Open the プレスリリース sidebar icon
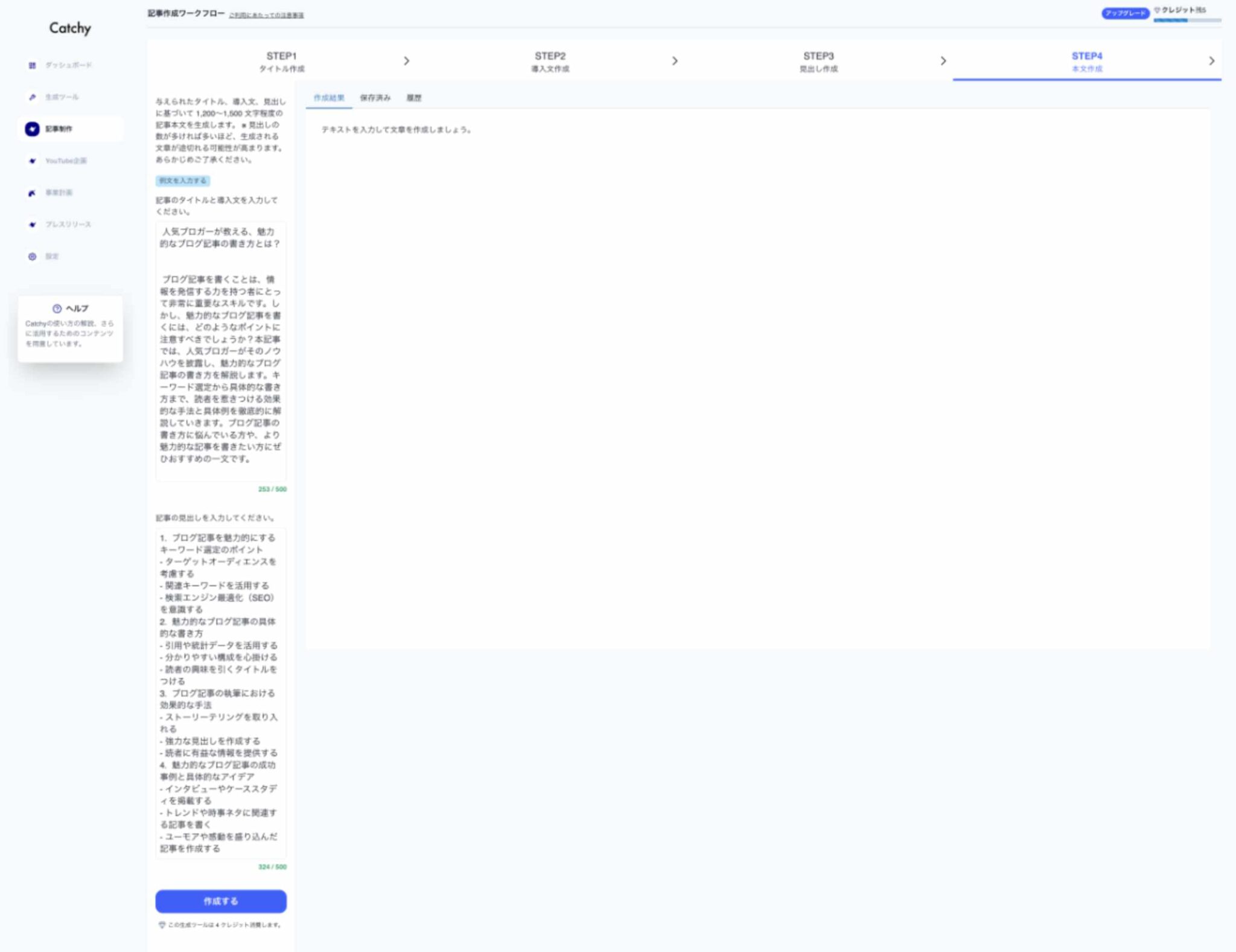The width and height of the screenshot is (1236, 952). 32,225
